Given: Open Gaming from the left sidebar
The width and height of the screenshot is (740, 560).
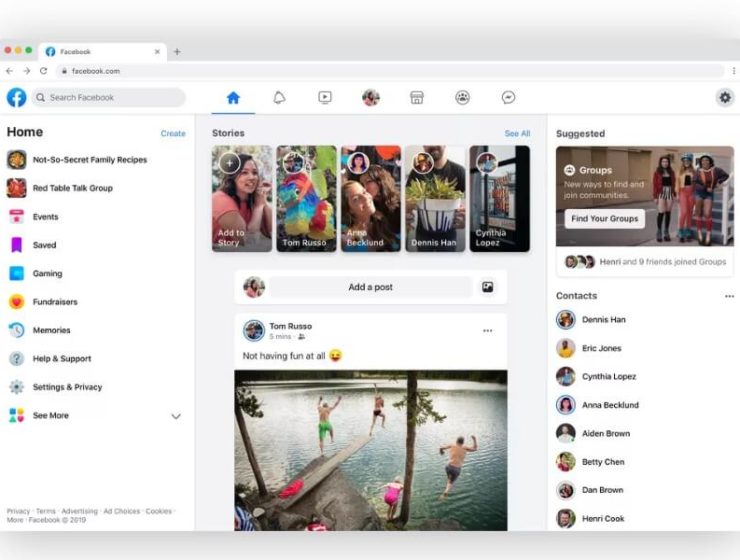Looking at the screenshot, I should pyautogui.click(x=47, y=273).
